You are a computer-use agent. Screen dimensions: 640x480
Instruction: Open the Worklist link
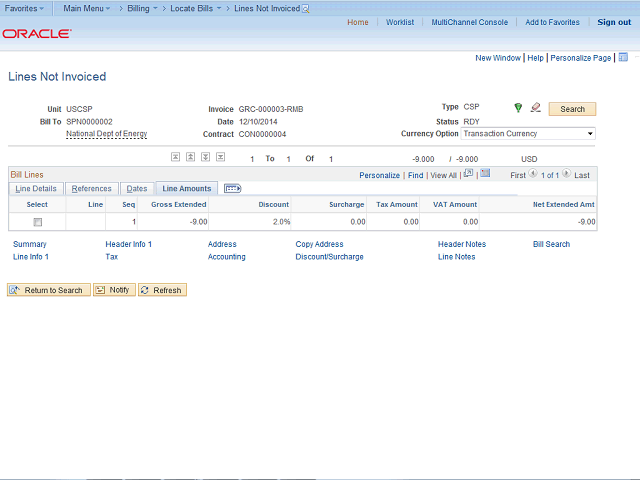pyautogui.click(x=400, y=22)
